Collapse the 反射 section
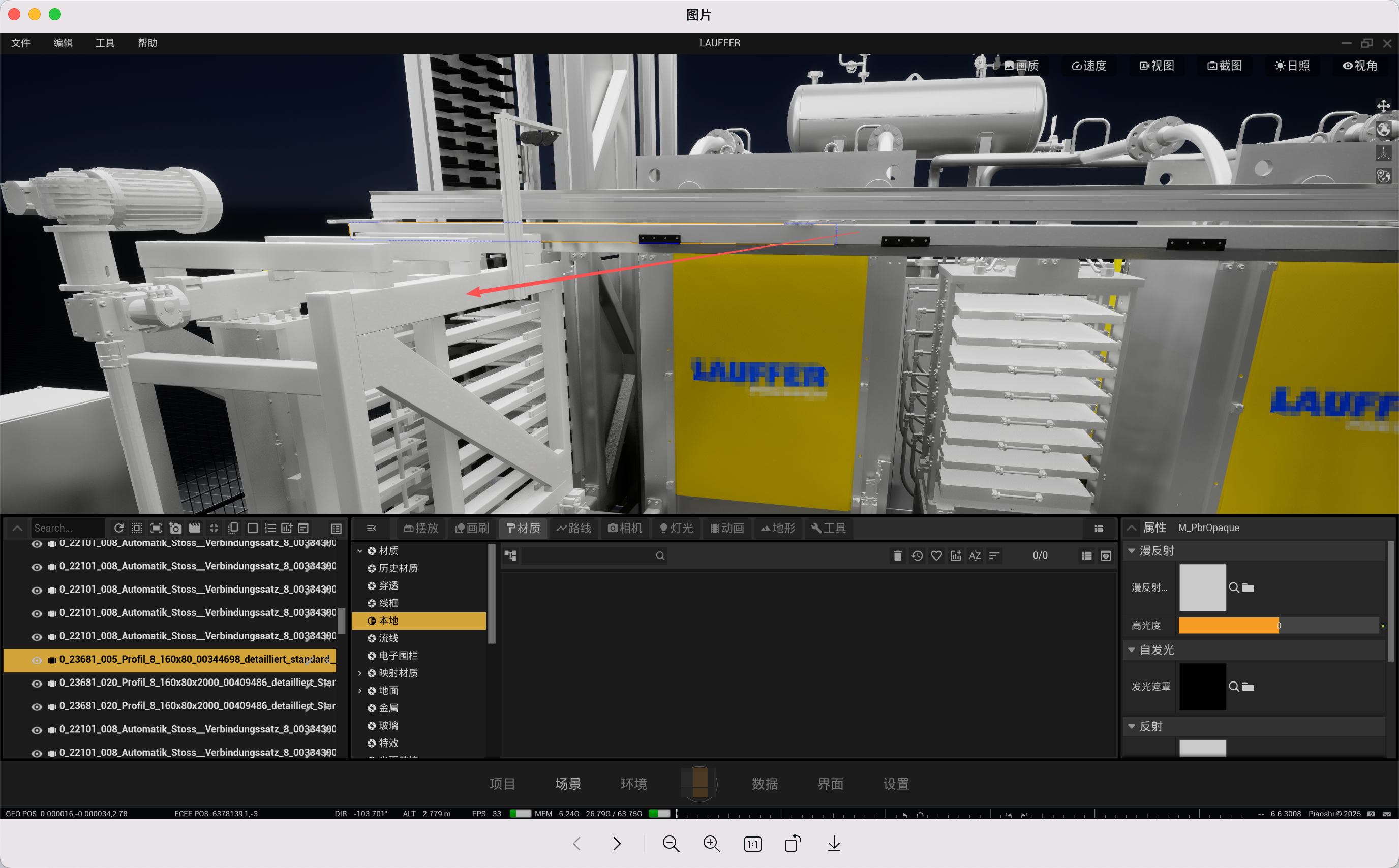Viewport: 1399px width, 868px height. tap(1132, 726)
